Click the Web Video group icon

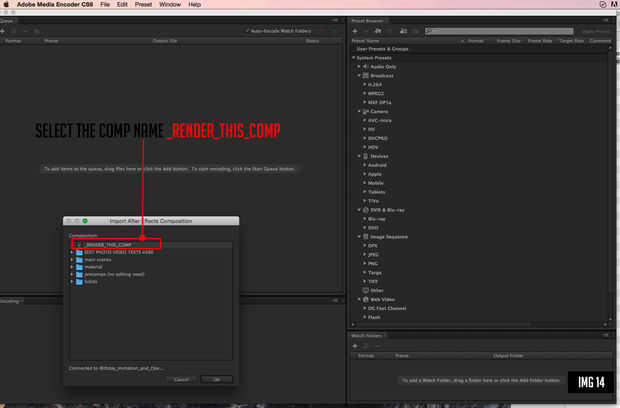366,299
